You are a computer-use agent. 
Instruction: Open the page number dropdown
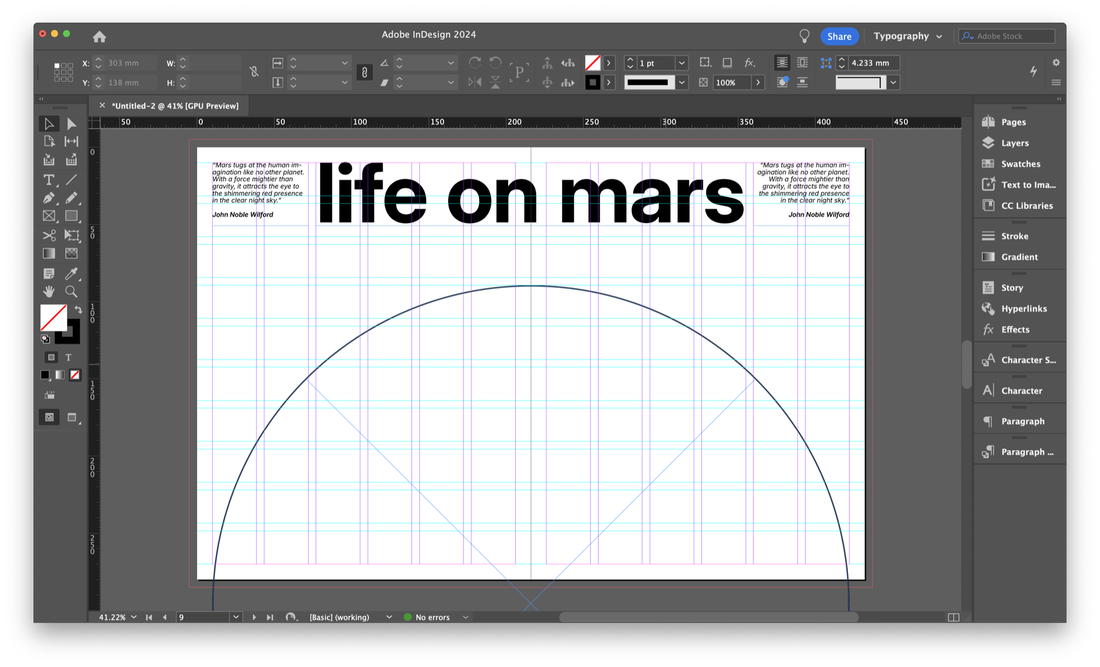pyautogui.click(x=236, y=617)
